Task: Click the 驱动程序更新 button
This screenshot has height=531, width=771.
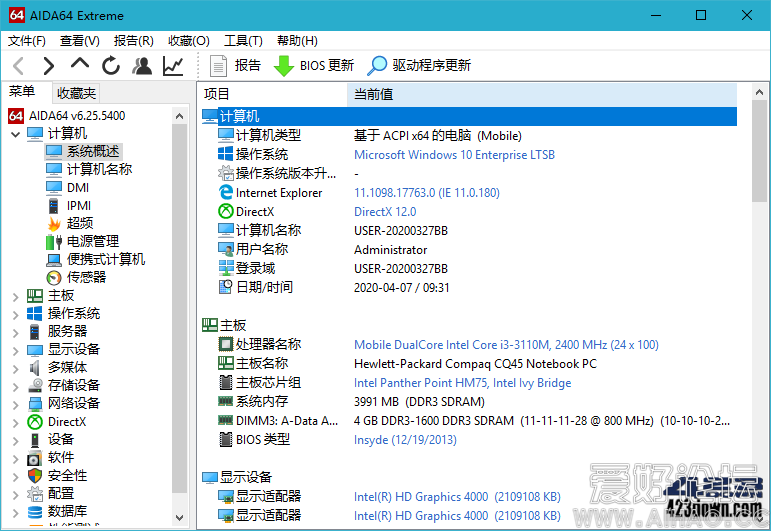Action: (x=419, y=65)
